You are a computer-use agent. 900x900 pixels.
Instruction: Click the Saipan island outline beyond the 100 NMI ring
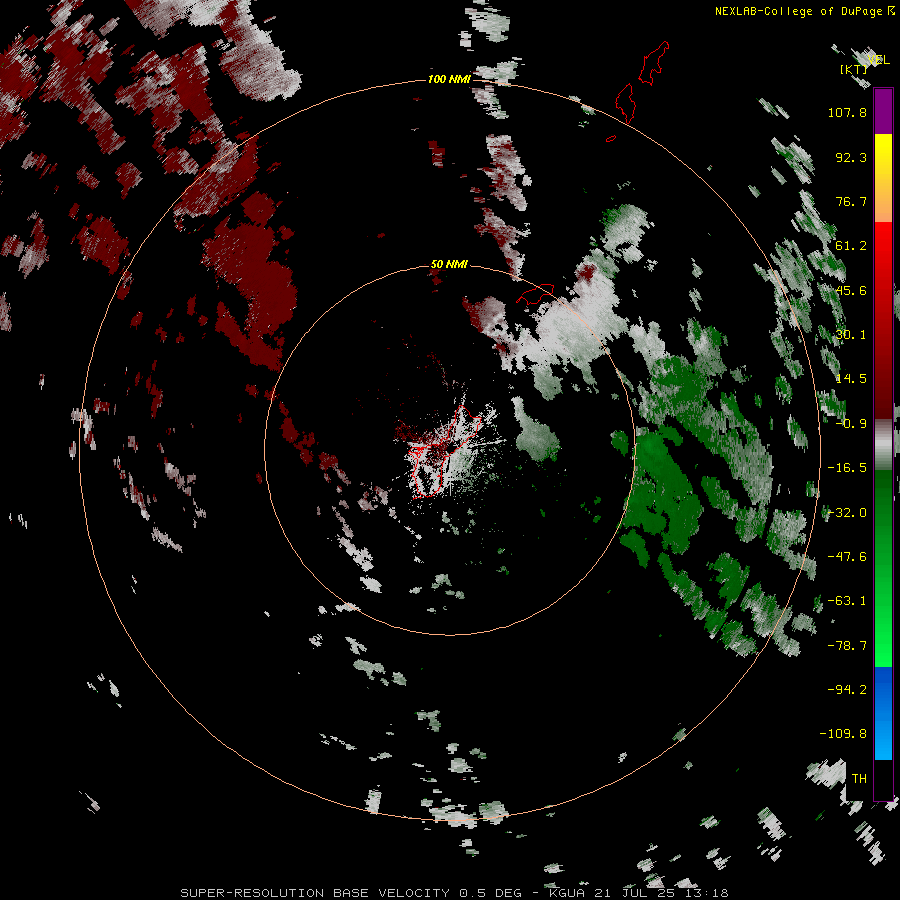[x=653, y=63]
